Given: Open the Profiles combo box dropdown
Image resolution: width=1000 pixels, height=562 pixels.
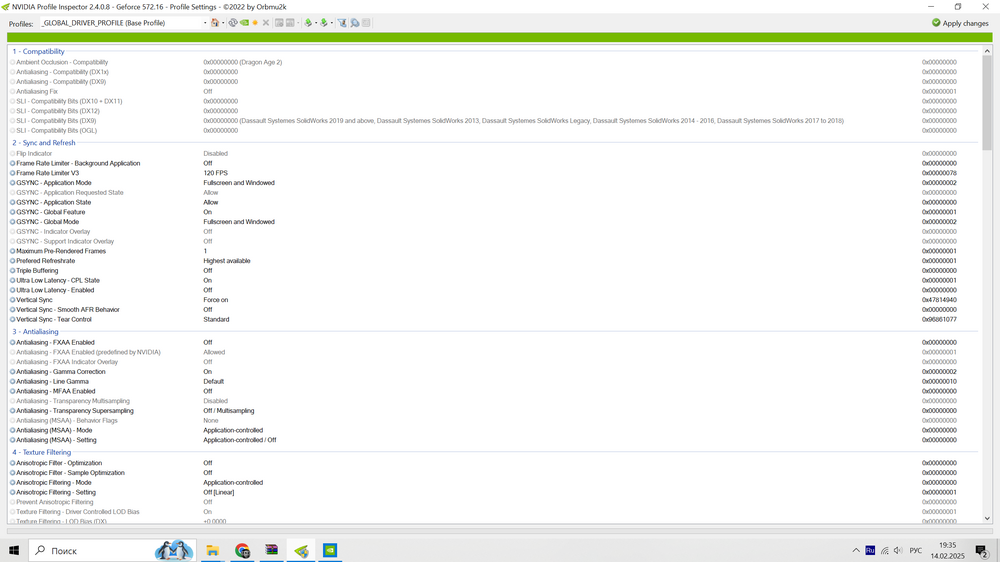Looking at the screenshot, I should (205, 23).
